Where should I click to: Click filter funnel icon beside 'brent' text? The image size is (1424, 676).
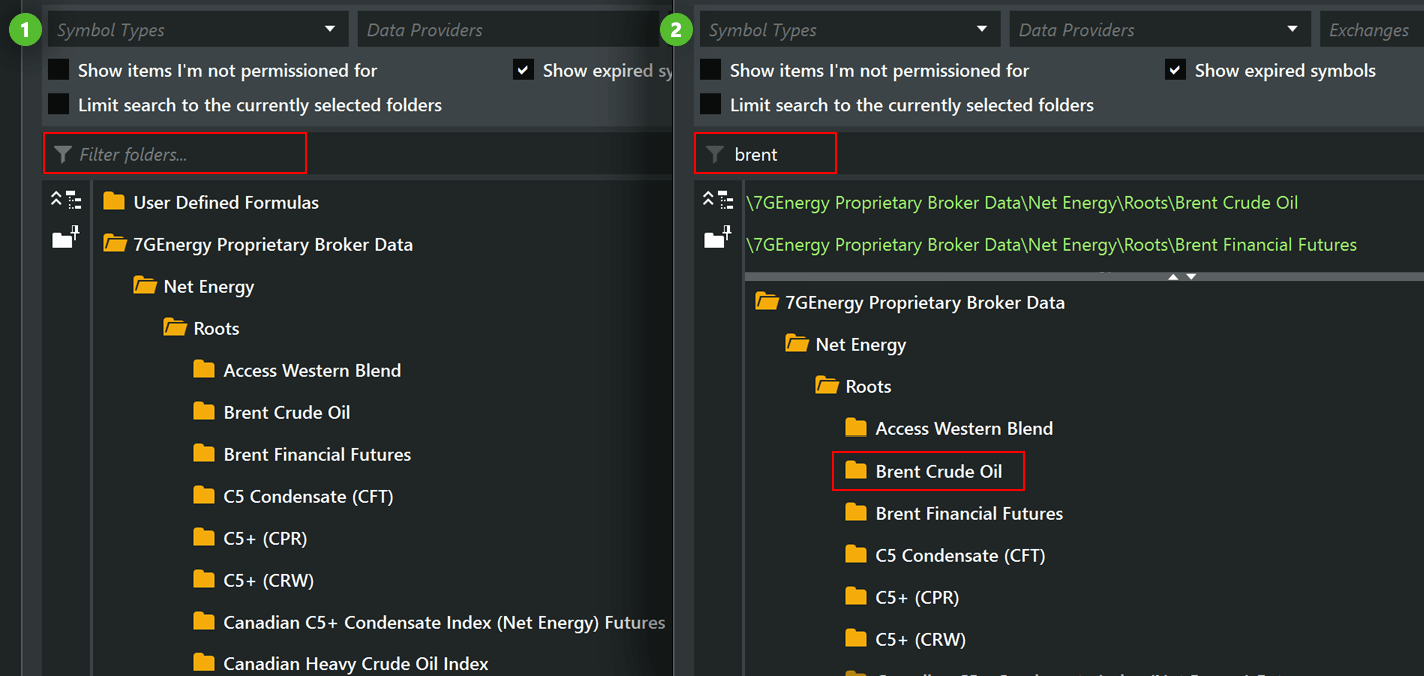pos(715,154)
